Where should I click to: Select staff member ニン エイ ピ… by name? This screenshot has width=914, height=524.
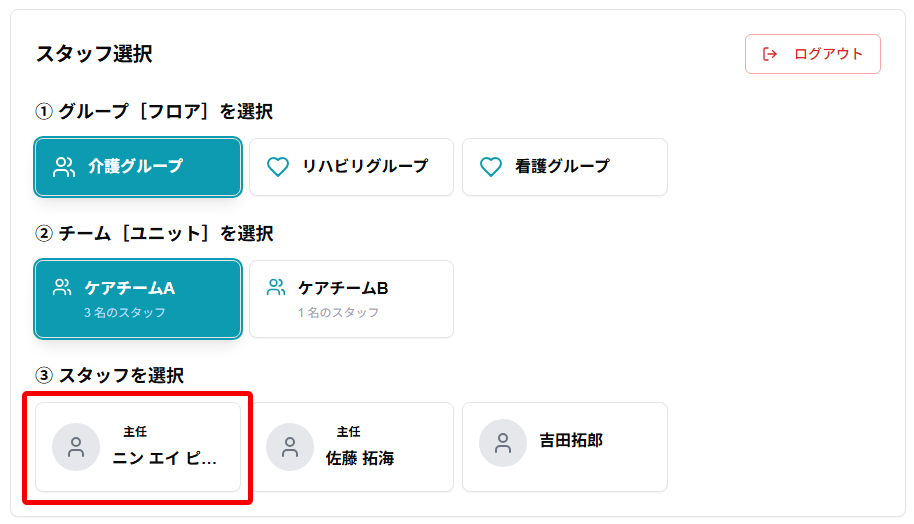click(x=164, y=459)
